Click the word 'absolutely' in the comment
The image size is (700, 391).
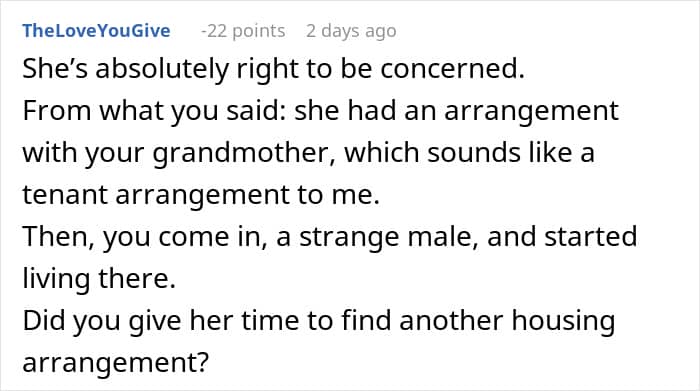tap(162, 69)
